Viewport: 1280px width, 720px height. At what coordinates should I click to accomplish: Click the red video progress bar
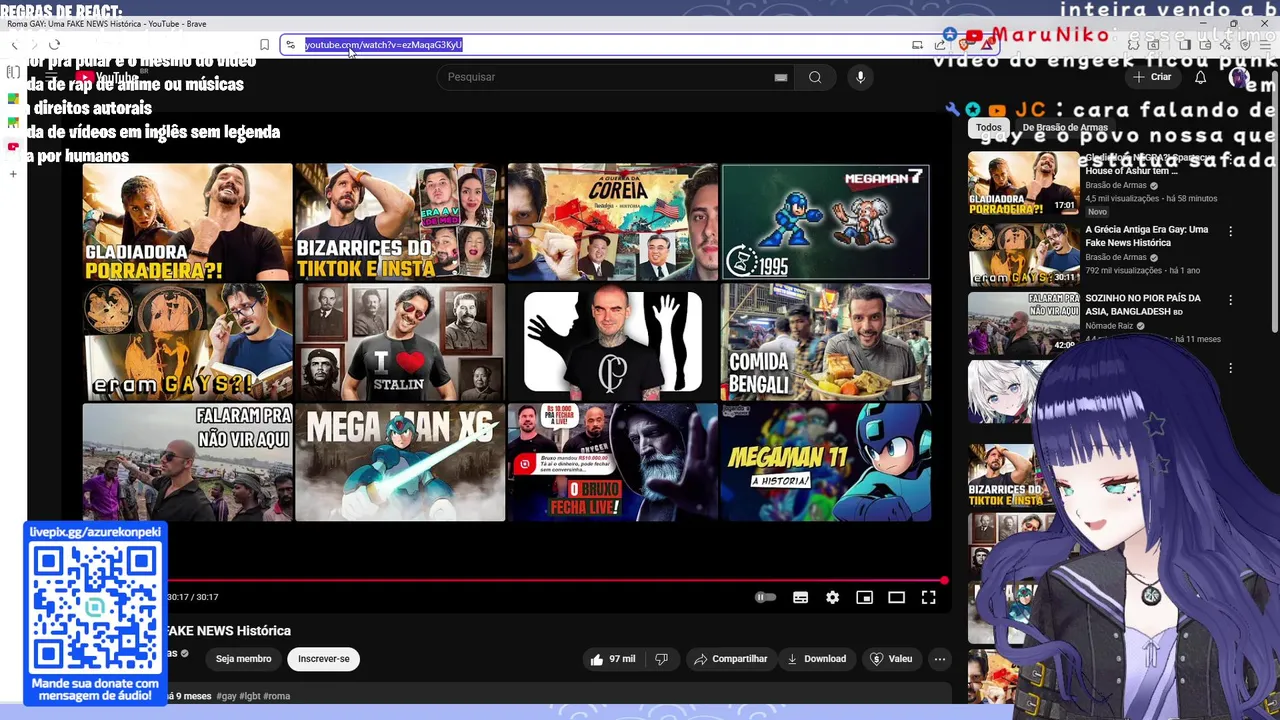tap(556, 580)
